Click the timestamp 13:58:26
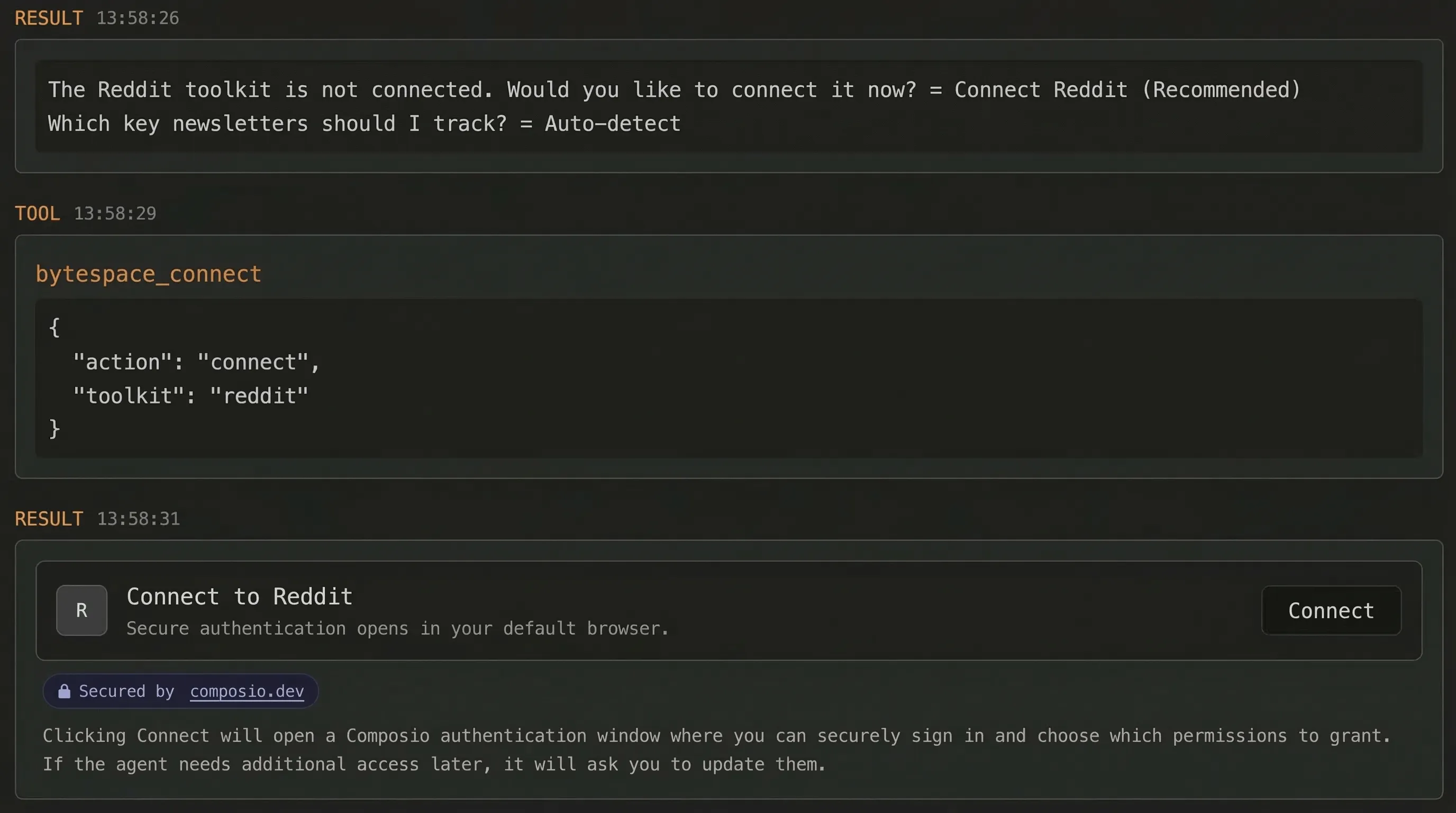 pyautogui.click(x=138, y=17)
